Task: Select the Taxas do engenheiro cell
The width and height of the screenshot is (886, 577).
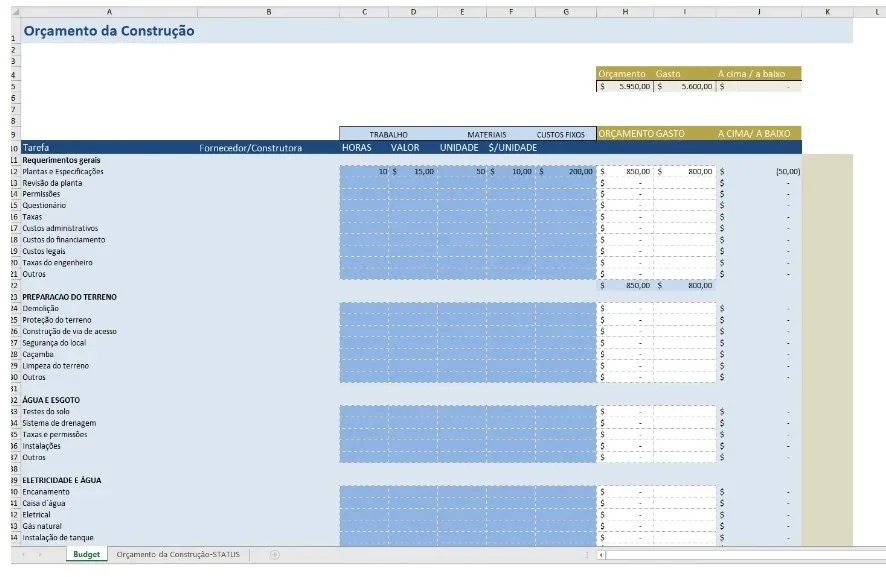Action: coord(57,262)
